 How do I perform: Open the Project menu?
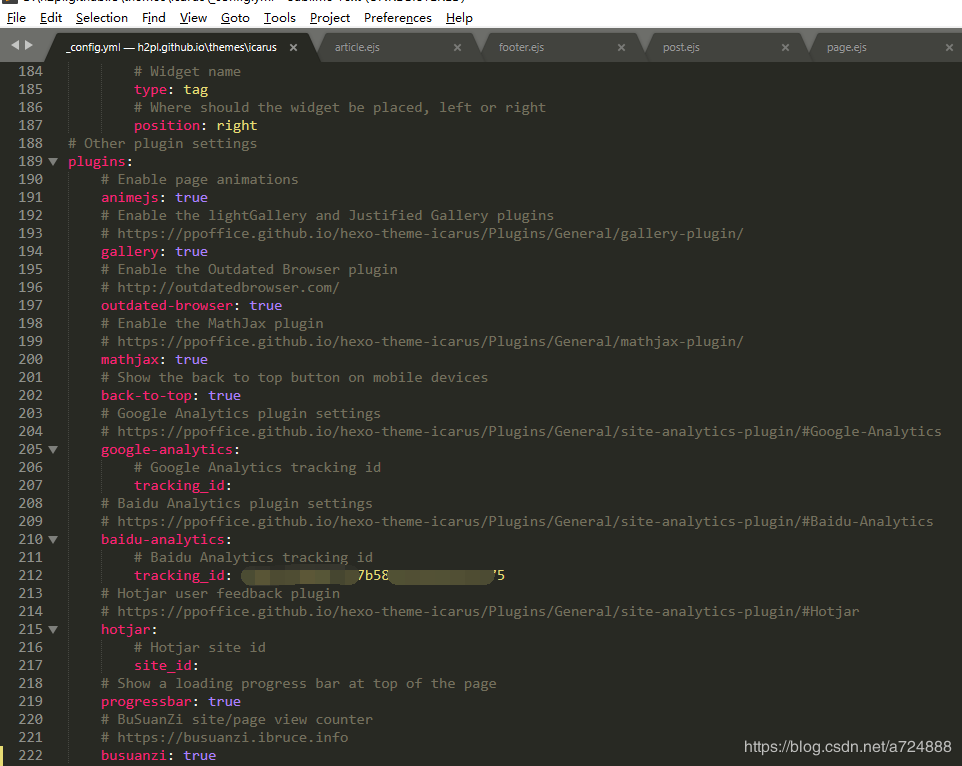point(329,18)
